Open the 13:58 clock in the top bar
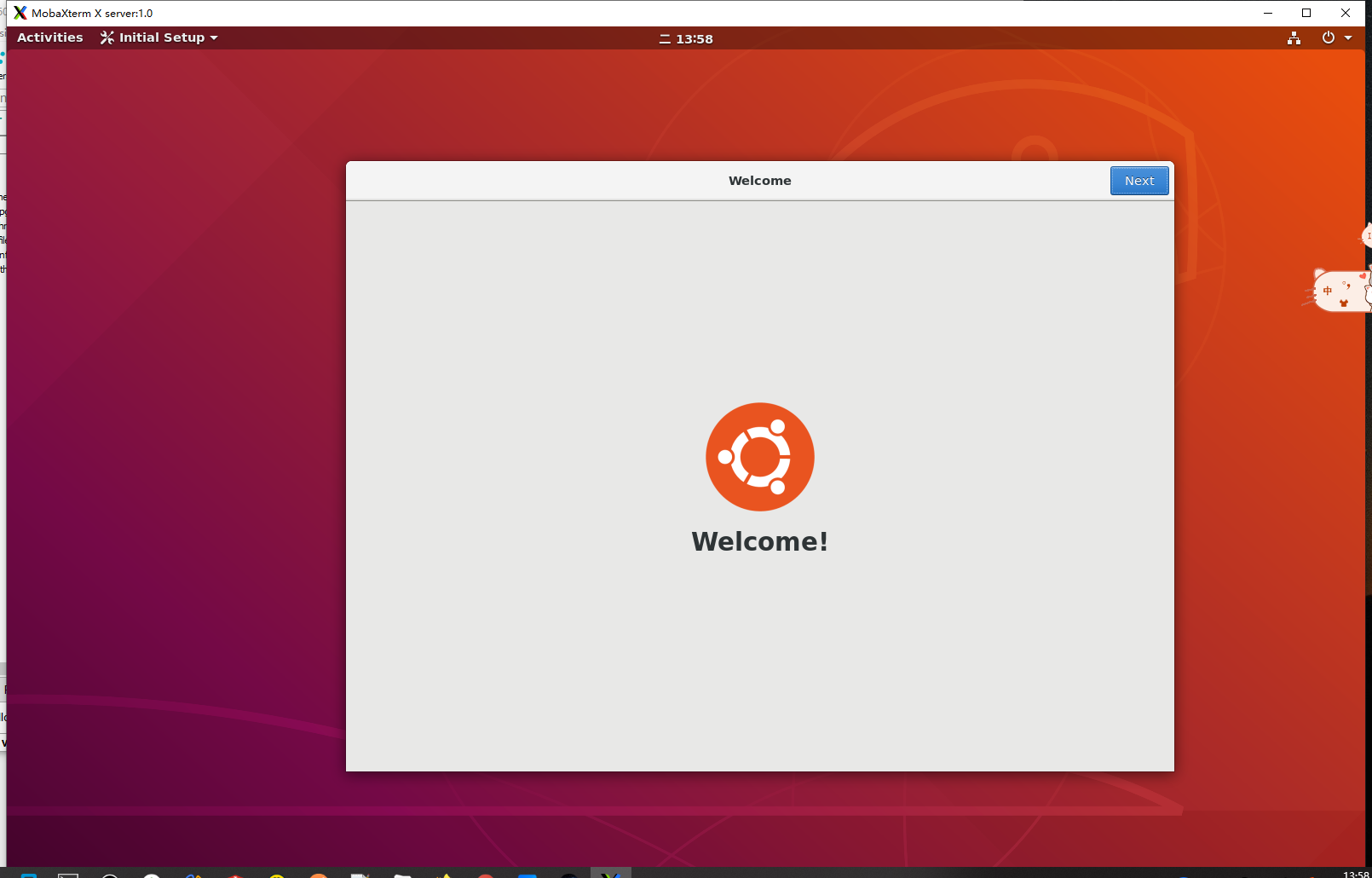1372x878 pixels. coord(686,38)
